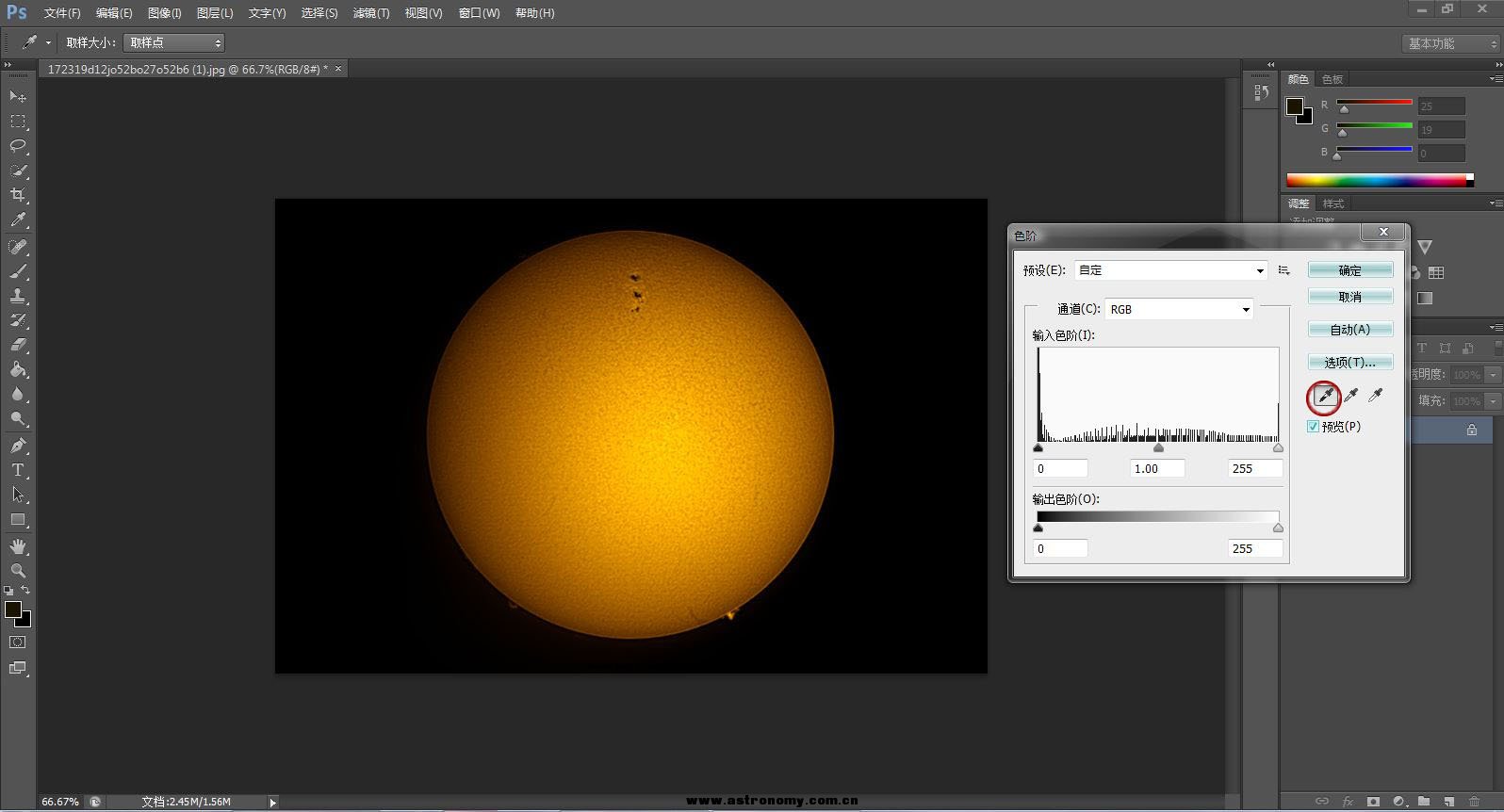Select the Dodge tool
This screenshot has width=1504, height=812.
pos(18,418)
